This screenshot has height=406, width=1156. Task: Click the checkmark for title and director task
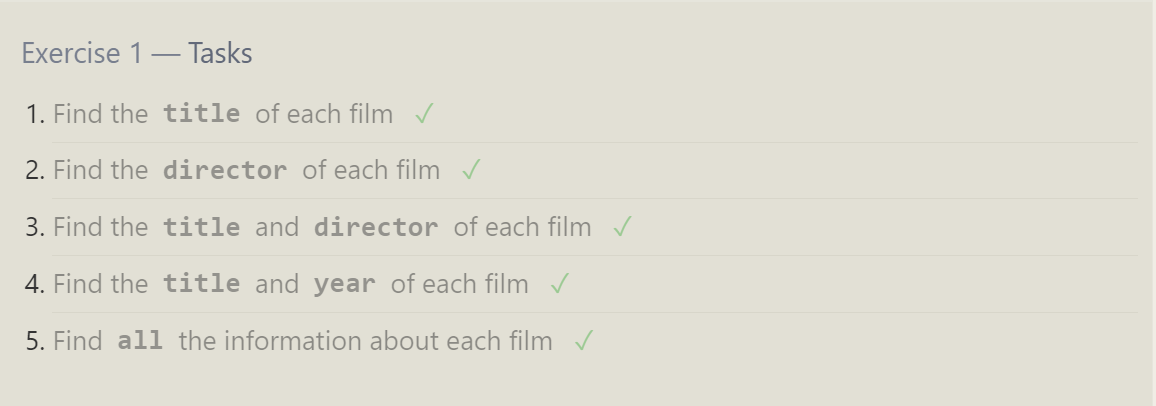click(622, 228)
